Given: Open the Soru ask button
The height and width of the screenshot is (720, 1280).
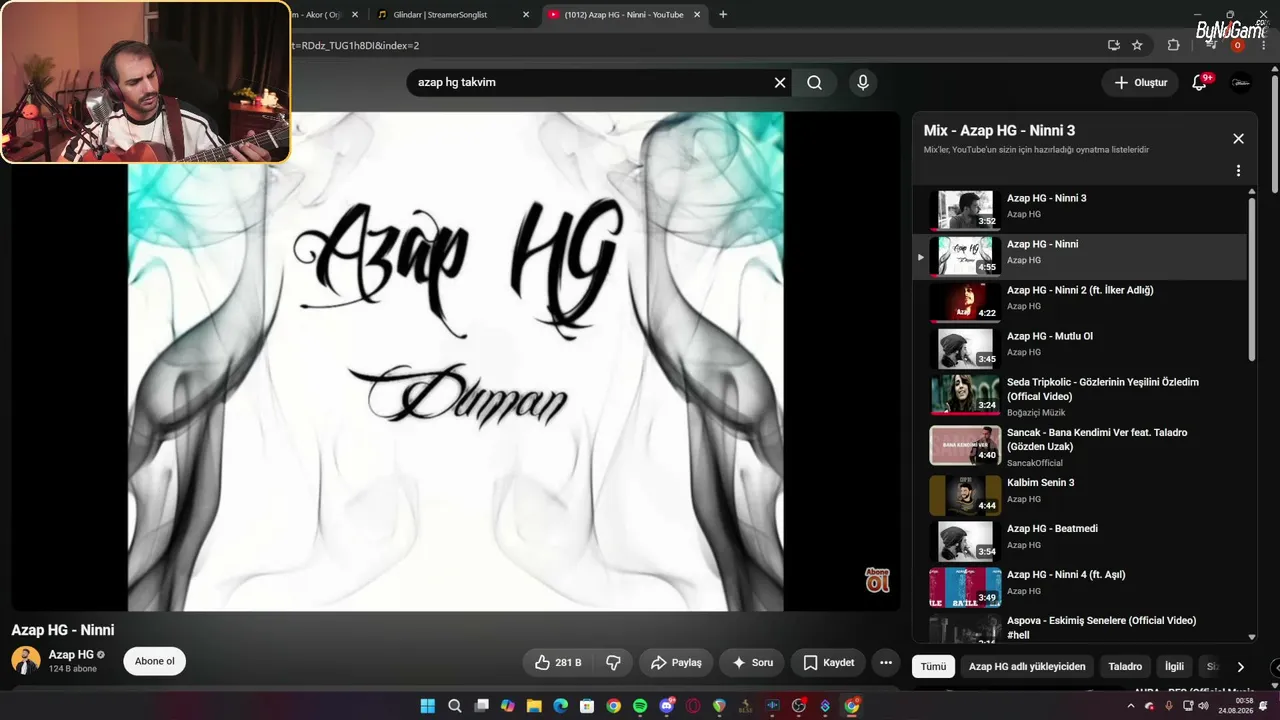Looking at the screenshot, I should (x=752, y=662).
